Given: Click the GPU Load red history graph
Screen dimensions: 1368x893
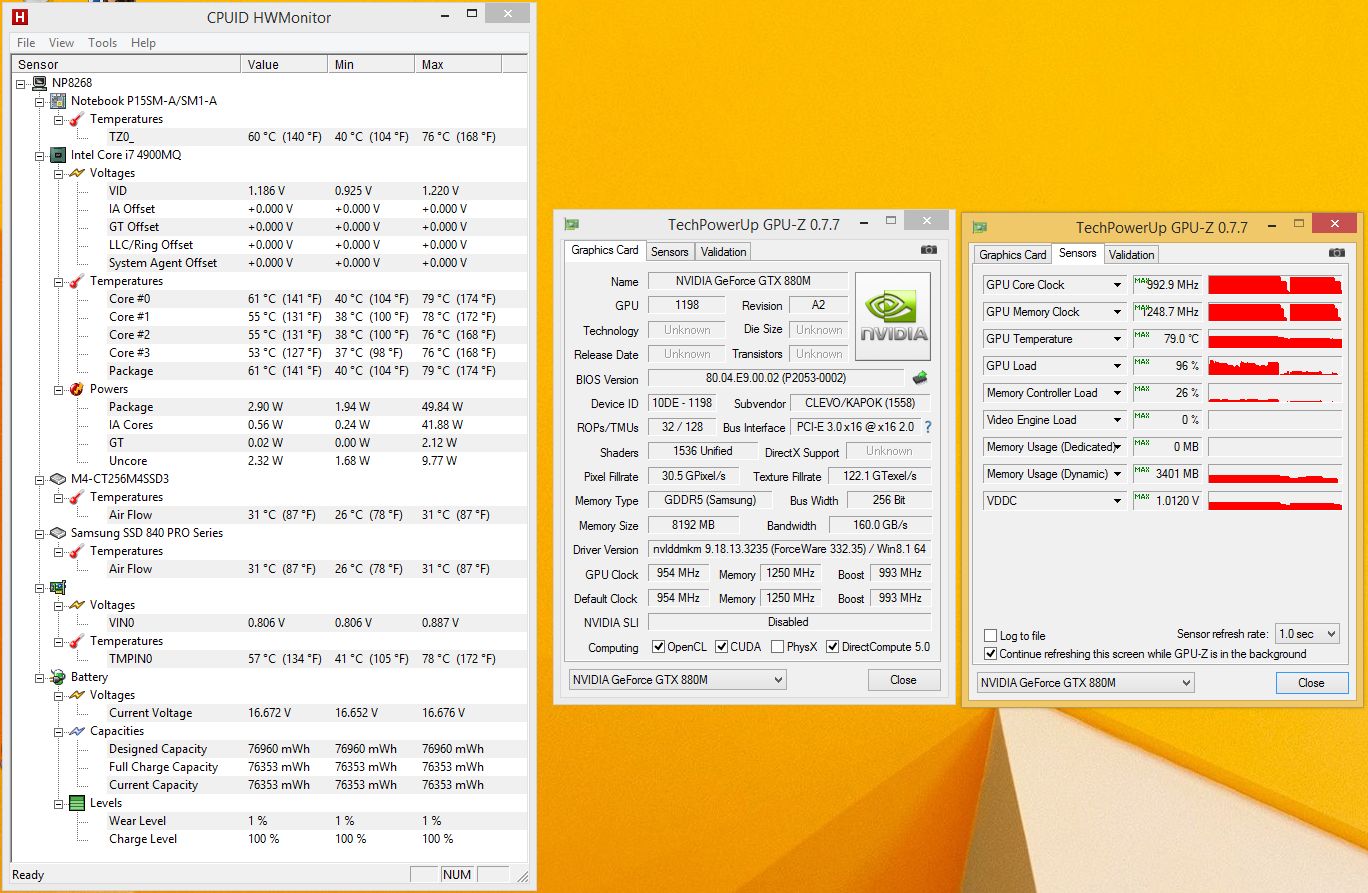Looking at the screenshot, I should (x=1275, y=366).
